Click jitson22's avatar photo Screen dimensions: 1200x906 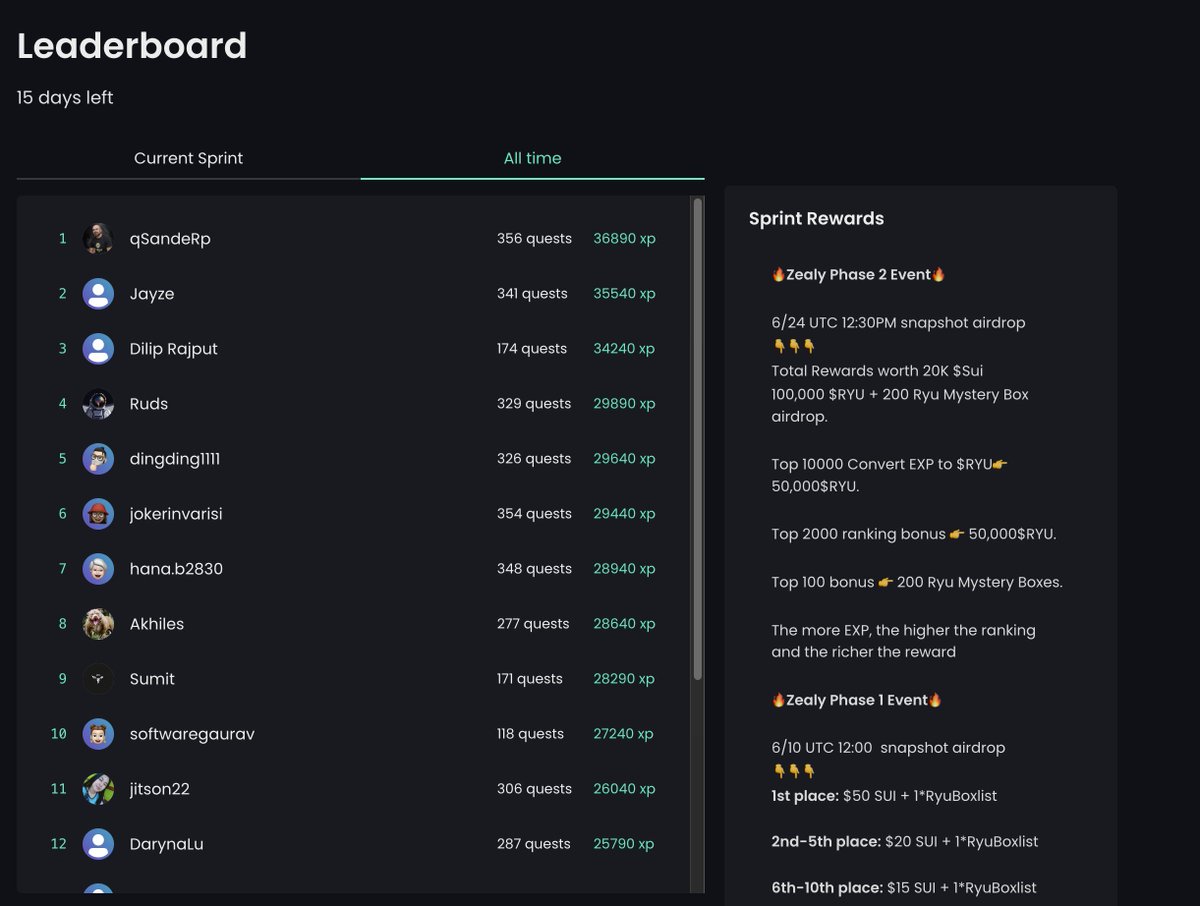(x=98, y=789)
